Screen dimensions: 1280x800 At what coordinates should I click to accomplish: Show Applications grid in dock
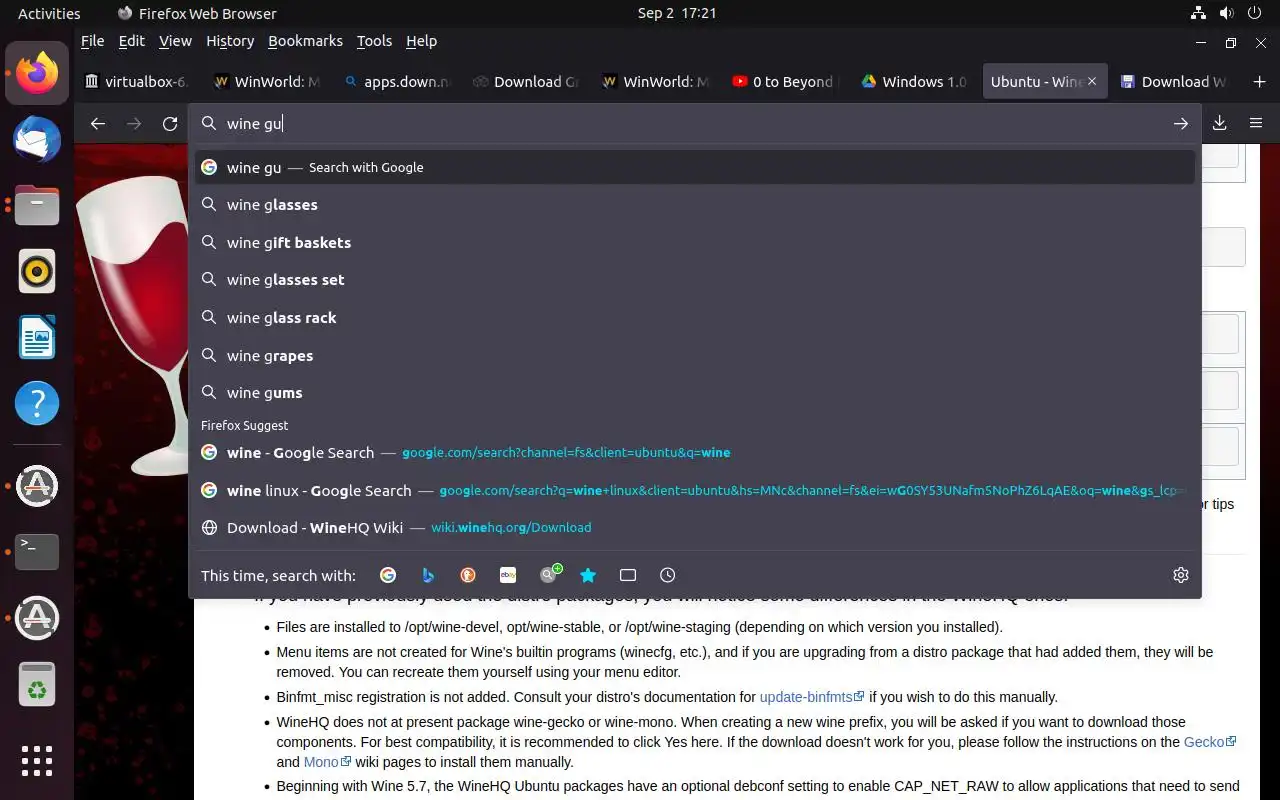click(x=37, y=761)
